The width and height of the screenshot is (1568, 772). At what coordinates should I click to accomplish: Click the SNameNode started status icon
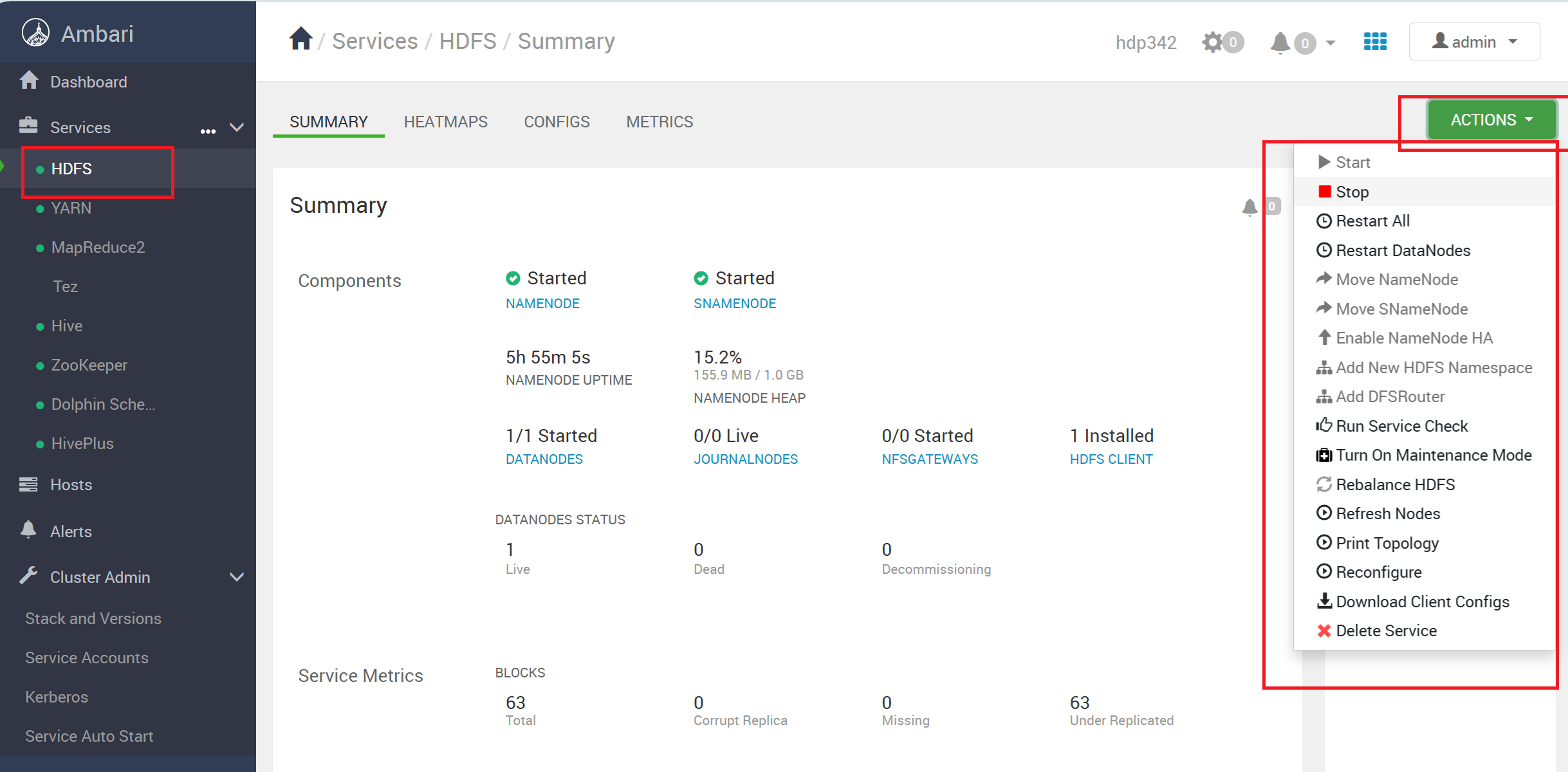(701, 278)
